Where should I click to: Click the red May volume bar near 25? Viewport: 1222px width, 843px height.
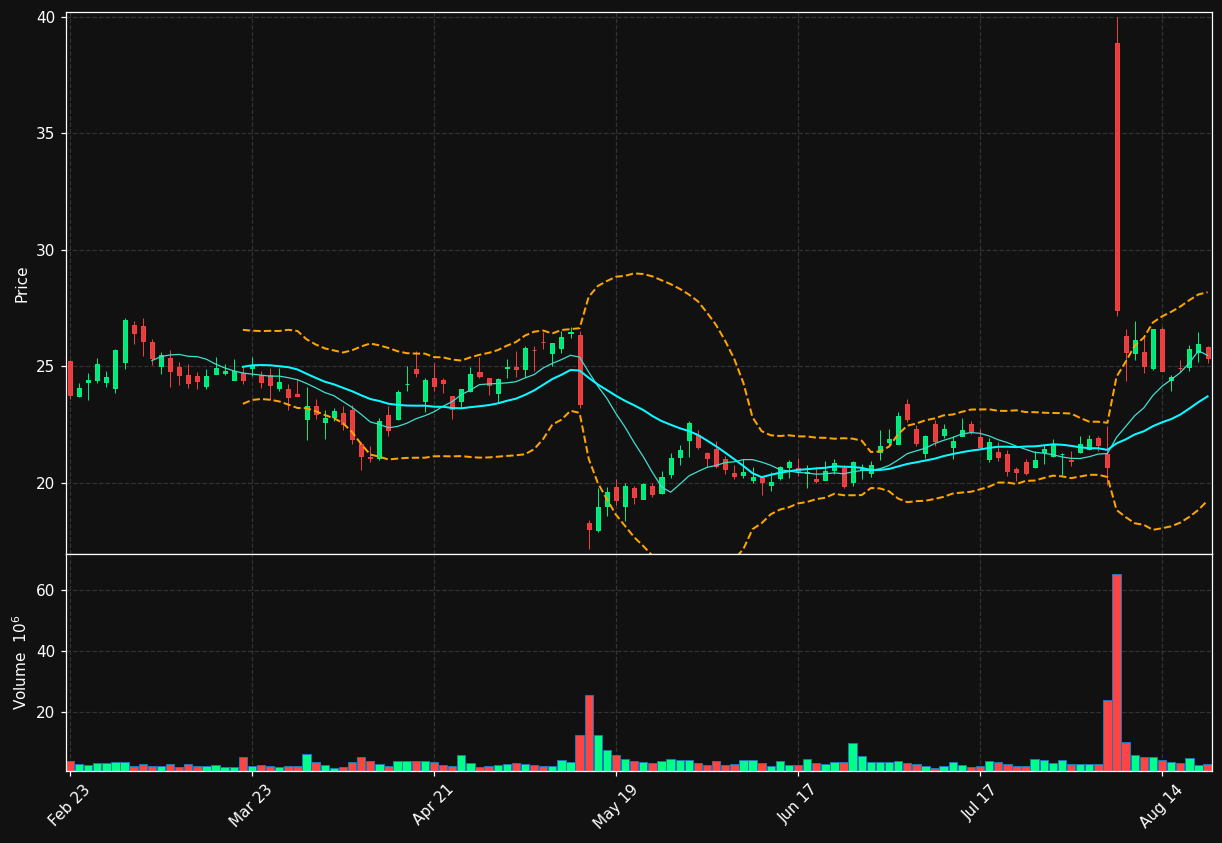pyautogui.click(x=589, y=733)
